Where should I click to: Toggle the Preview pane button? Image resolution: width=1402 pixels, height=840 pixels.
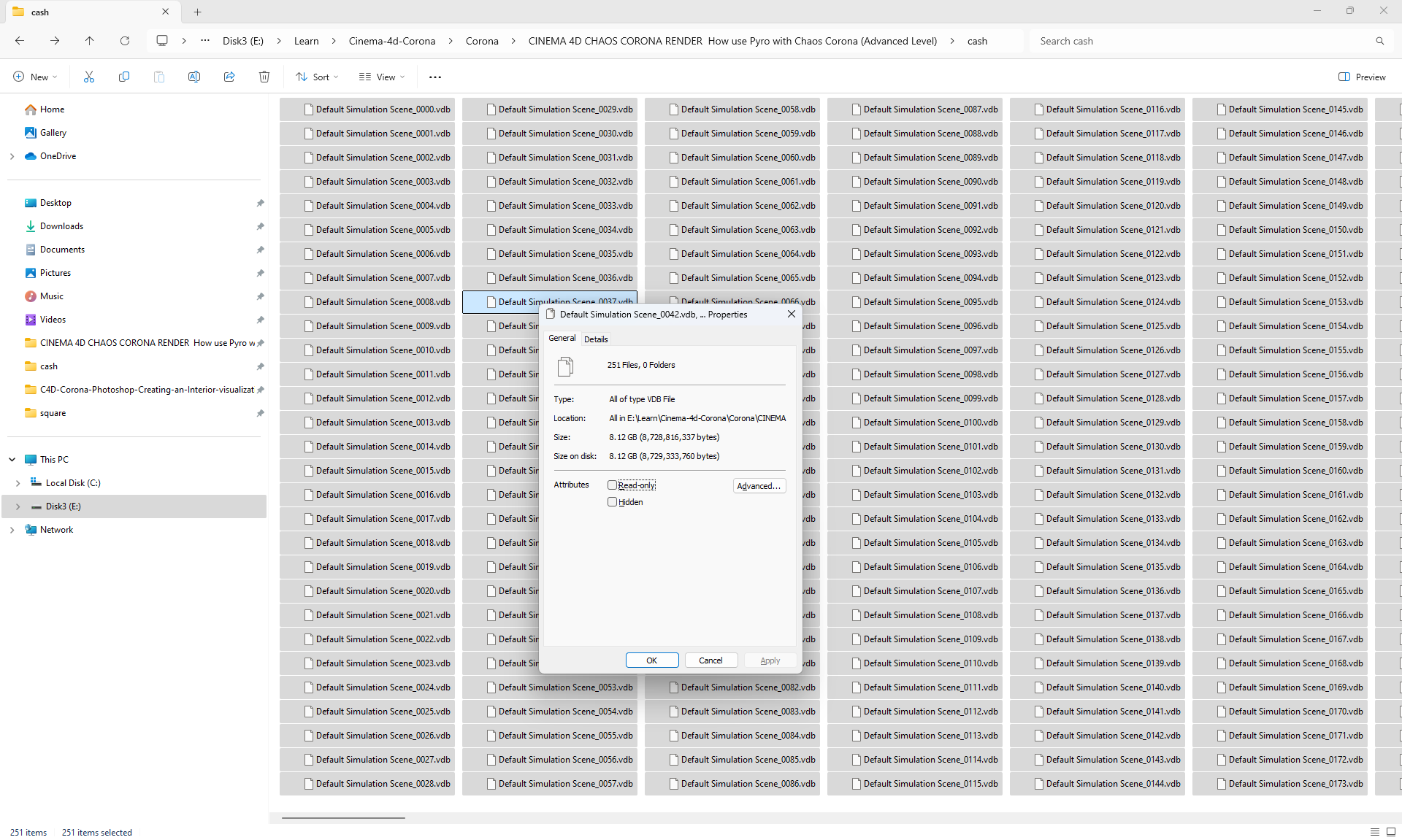1362,77
